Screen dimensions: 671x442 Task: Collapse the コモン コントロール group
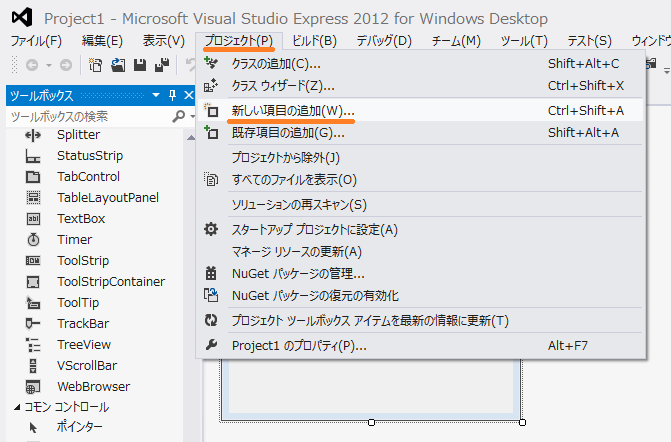click(17, 407)
